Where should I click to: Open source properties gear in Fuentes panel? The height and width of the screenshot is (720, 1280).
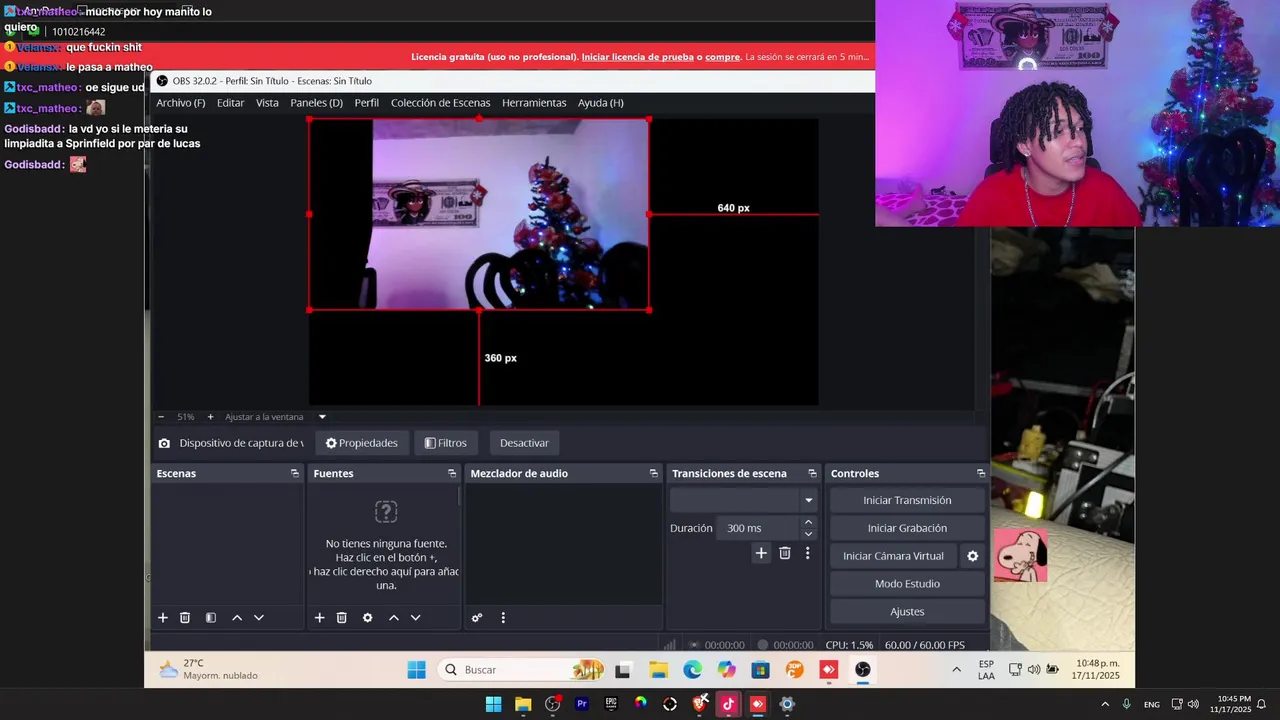(368, 618)
